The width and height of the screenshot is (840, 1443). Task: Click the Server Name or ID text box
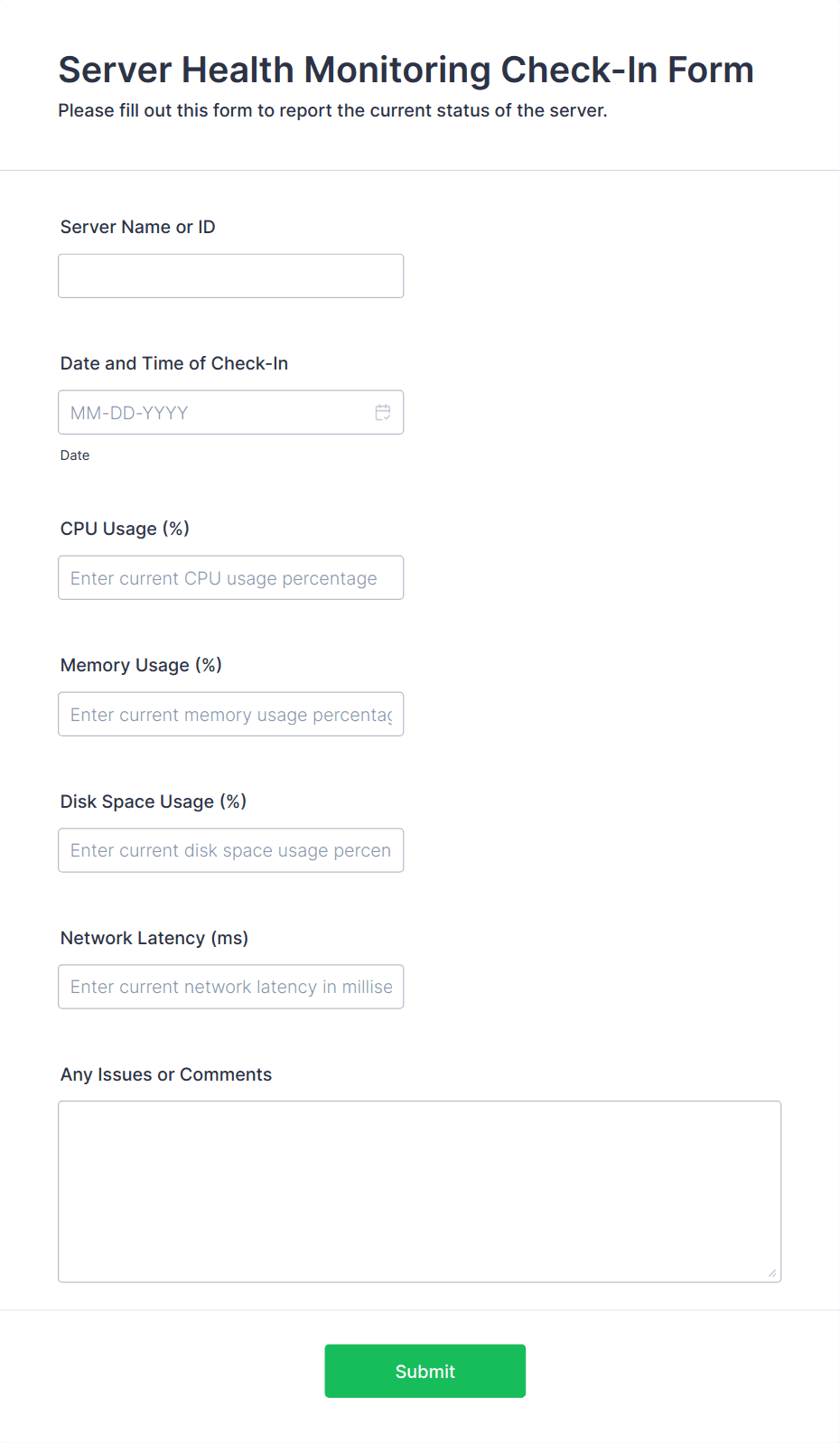pyautogui.click(x=230, y=276)
